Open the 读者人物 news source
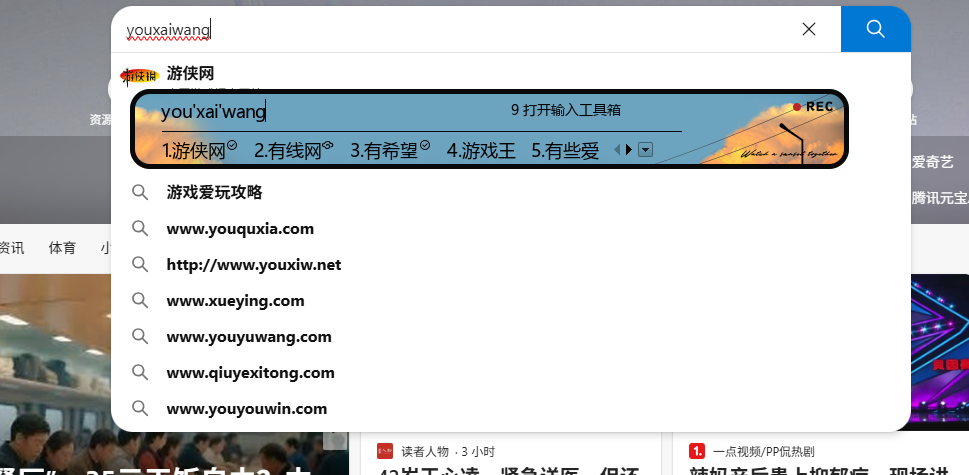Image resolution: width=969 pixels, height=475 pixels. pos(425,452)
